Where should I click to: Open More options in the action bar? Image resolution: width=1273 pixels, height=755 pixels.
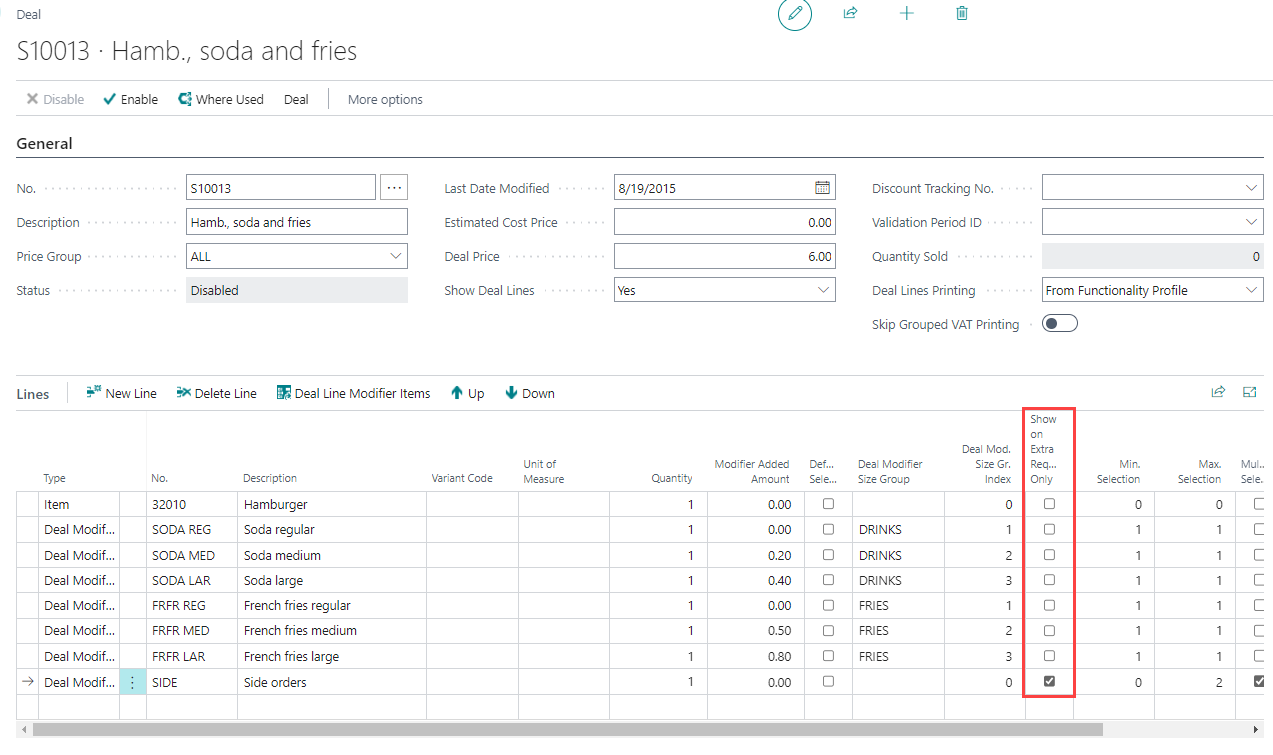click(x=385, y=100)
